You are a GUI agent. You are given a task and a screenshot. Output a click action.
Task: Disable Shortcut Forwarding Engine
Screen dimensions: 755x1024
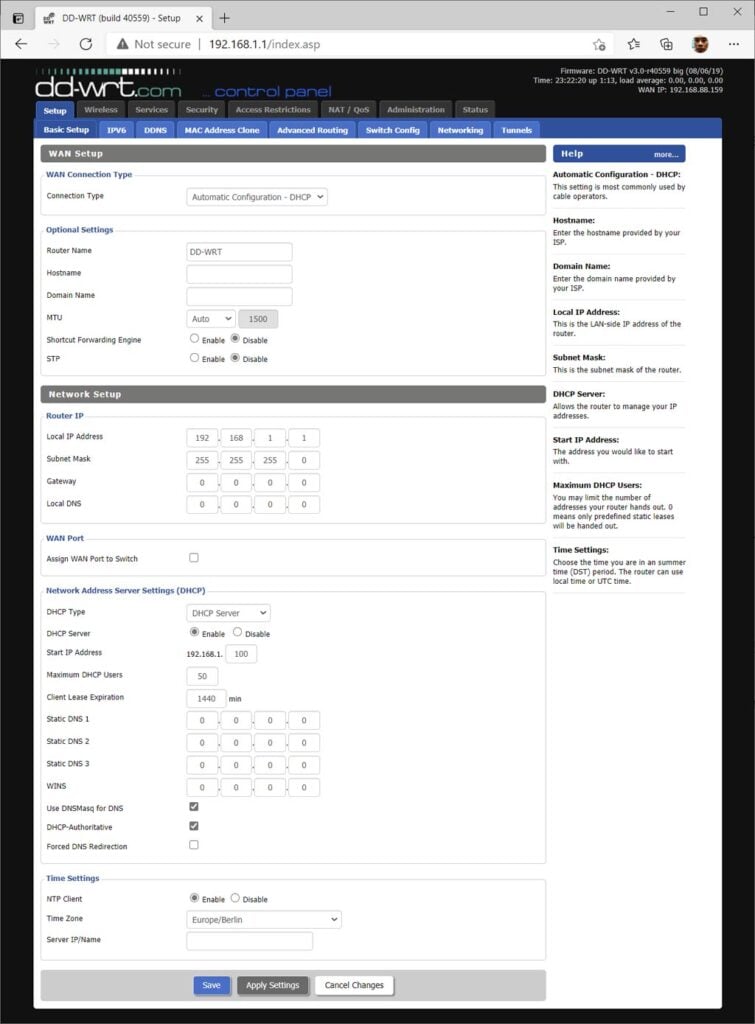click(235, 338)
